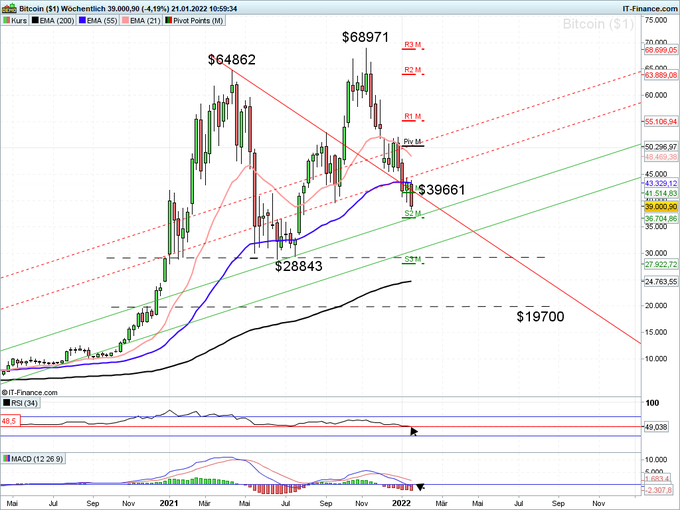Click the 49,038 RSI value tag
The height and width of the screenshot is (510, 680).
tap(656, 427)
